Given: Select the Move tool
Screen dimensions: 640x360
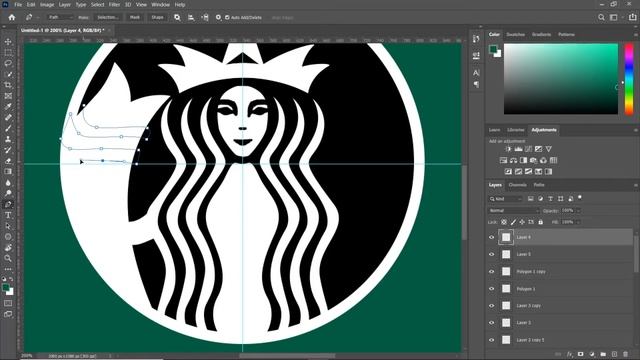Looking at the screenshot, I should pyautogui.click(x=8, y=42).
